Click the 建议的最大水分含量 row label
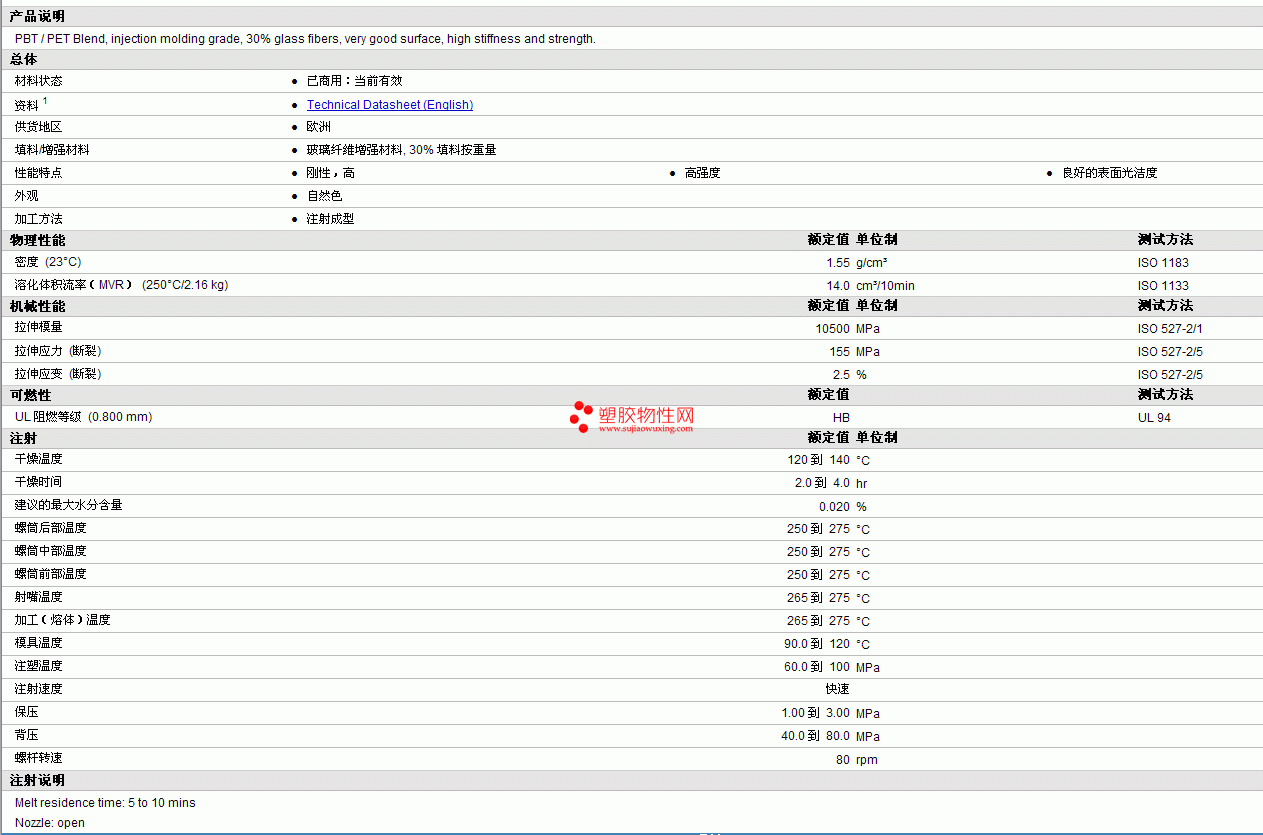Screen dimensions: 1263x835 (x=68, y=505)
